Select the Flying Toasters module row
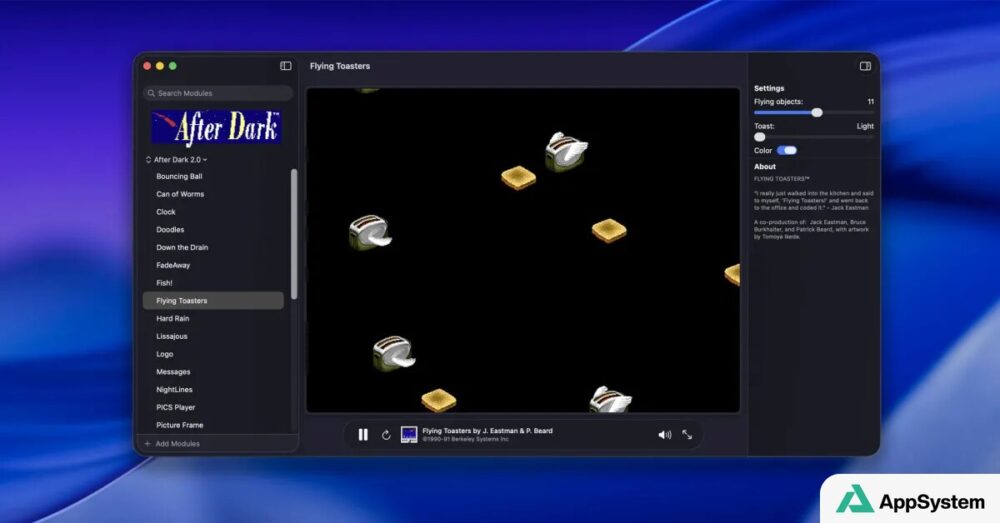 pyautogui.click(x=213, y=300)
